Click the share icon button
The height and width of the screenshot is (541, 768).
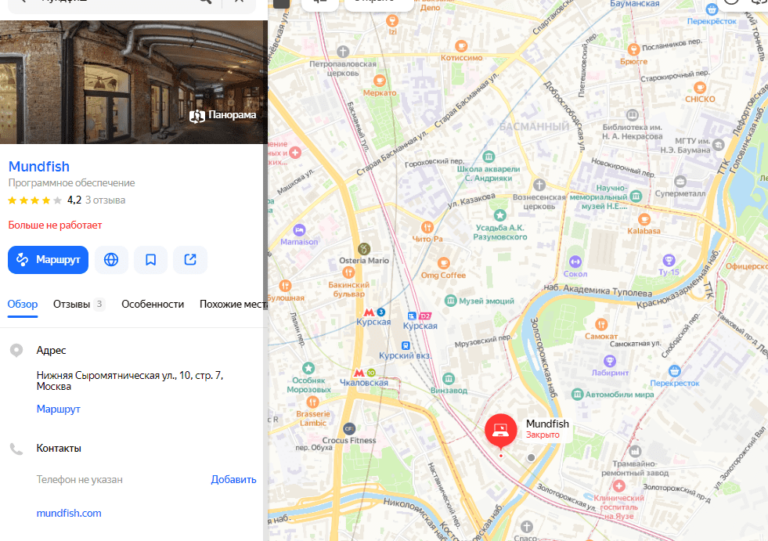(x=190, y=260)
